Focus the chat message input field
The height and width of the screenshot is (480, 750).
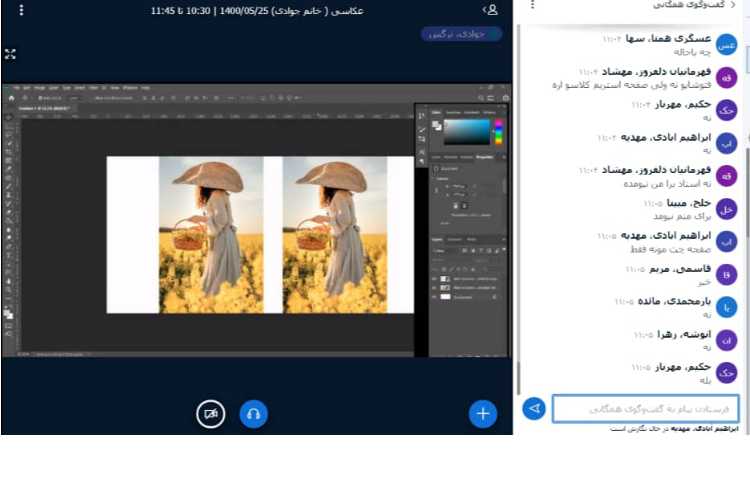[x=646, y=409]
